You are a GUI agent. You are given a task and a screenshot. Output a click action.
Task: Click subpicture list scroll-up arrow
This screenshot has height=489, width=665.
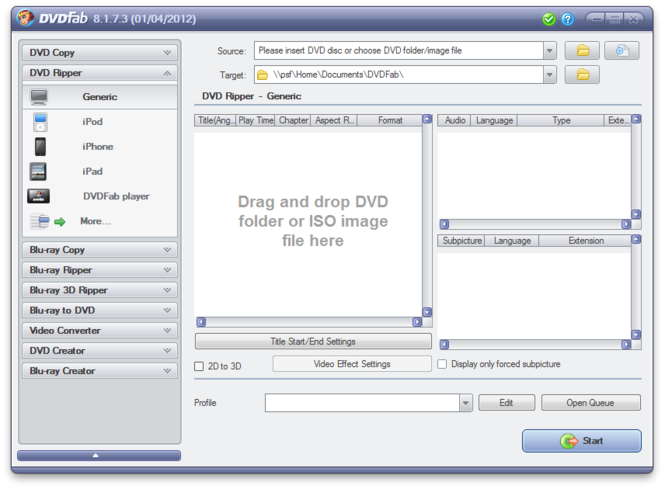tap(636, 240)
